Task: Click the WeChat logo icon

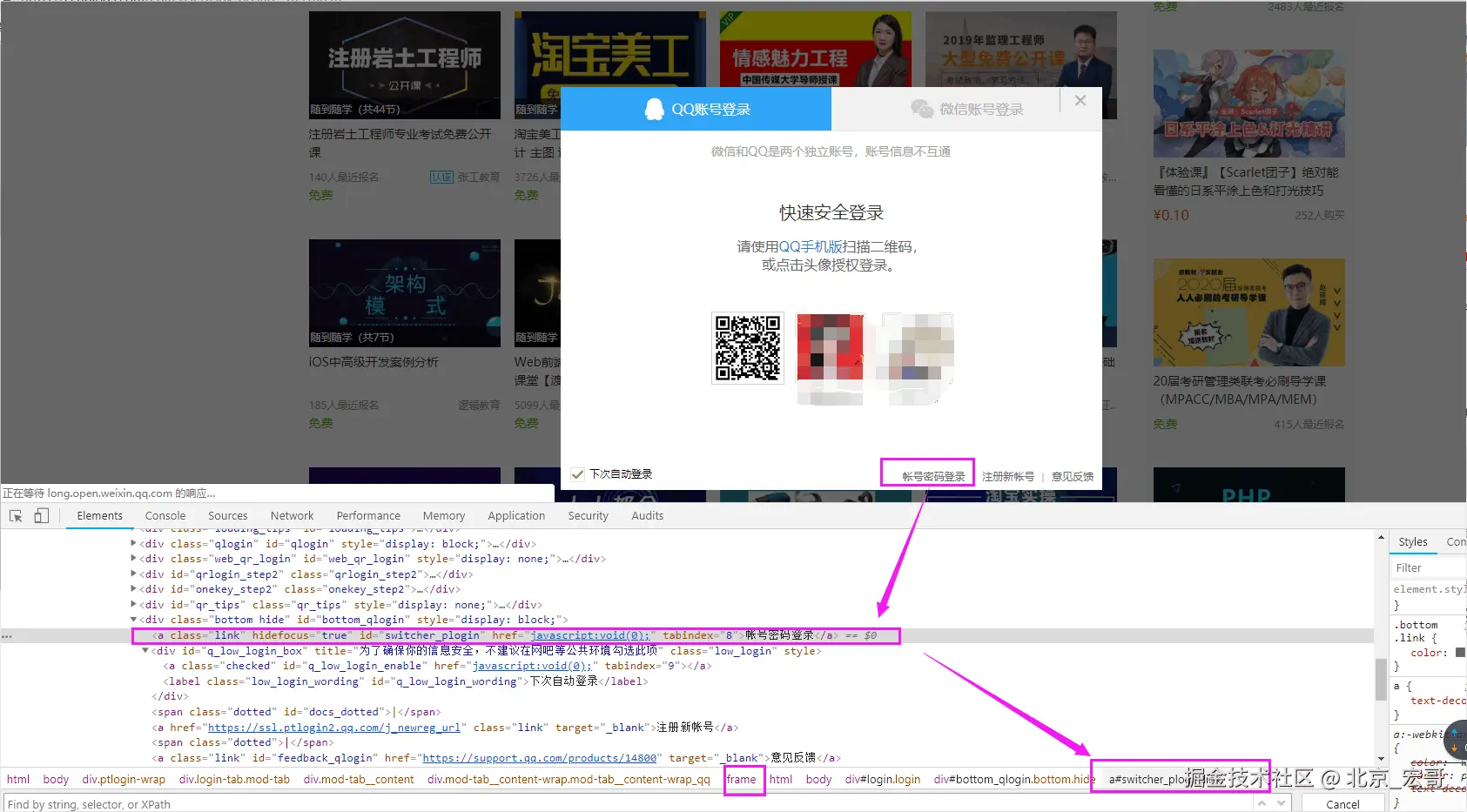Action: coord(922,109)
